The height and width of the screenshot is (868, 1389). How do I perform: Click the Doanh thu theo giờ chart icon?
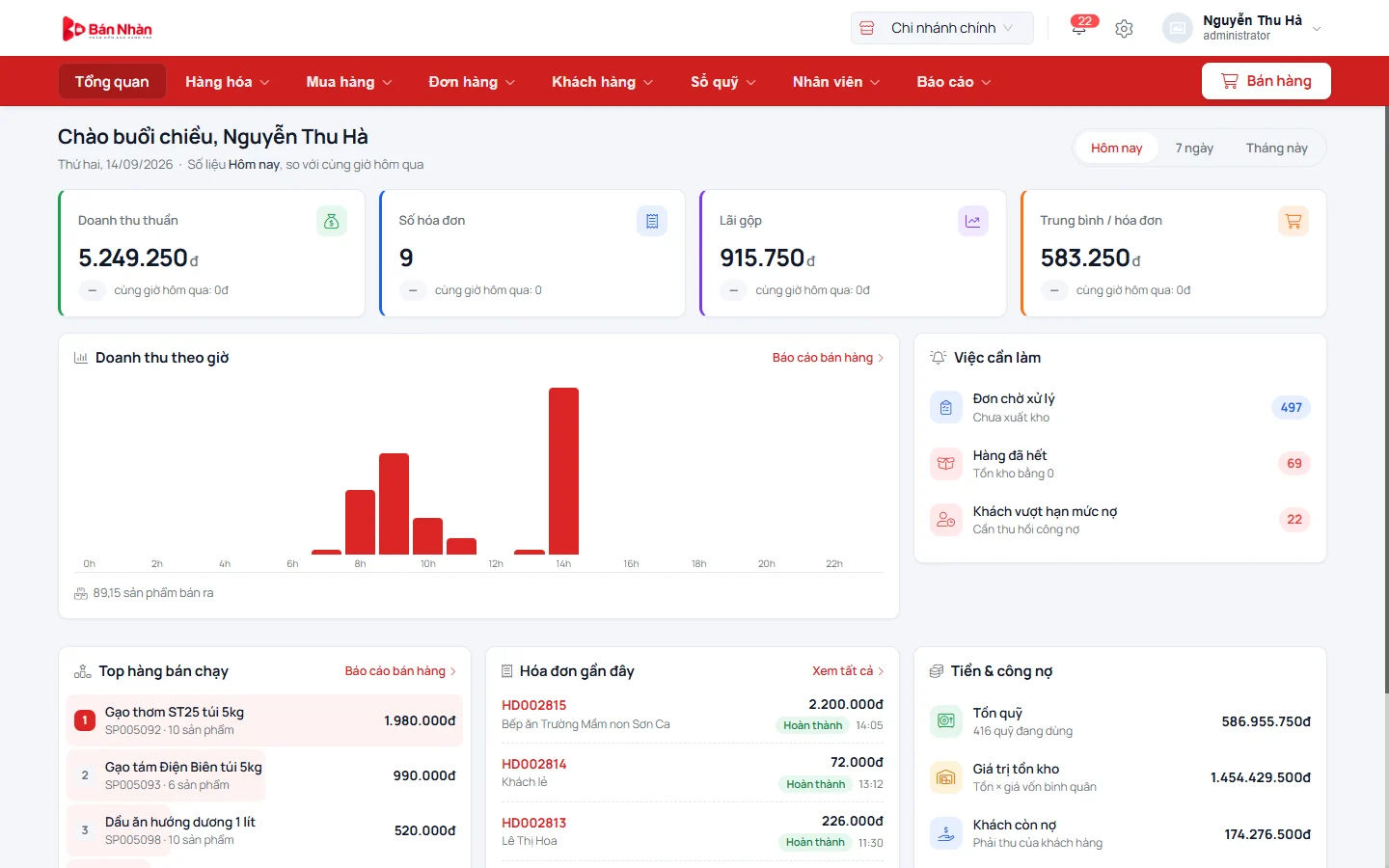[81, 358]
